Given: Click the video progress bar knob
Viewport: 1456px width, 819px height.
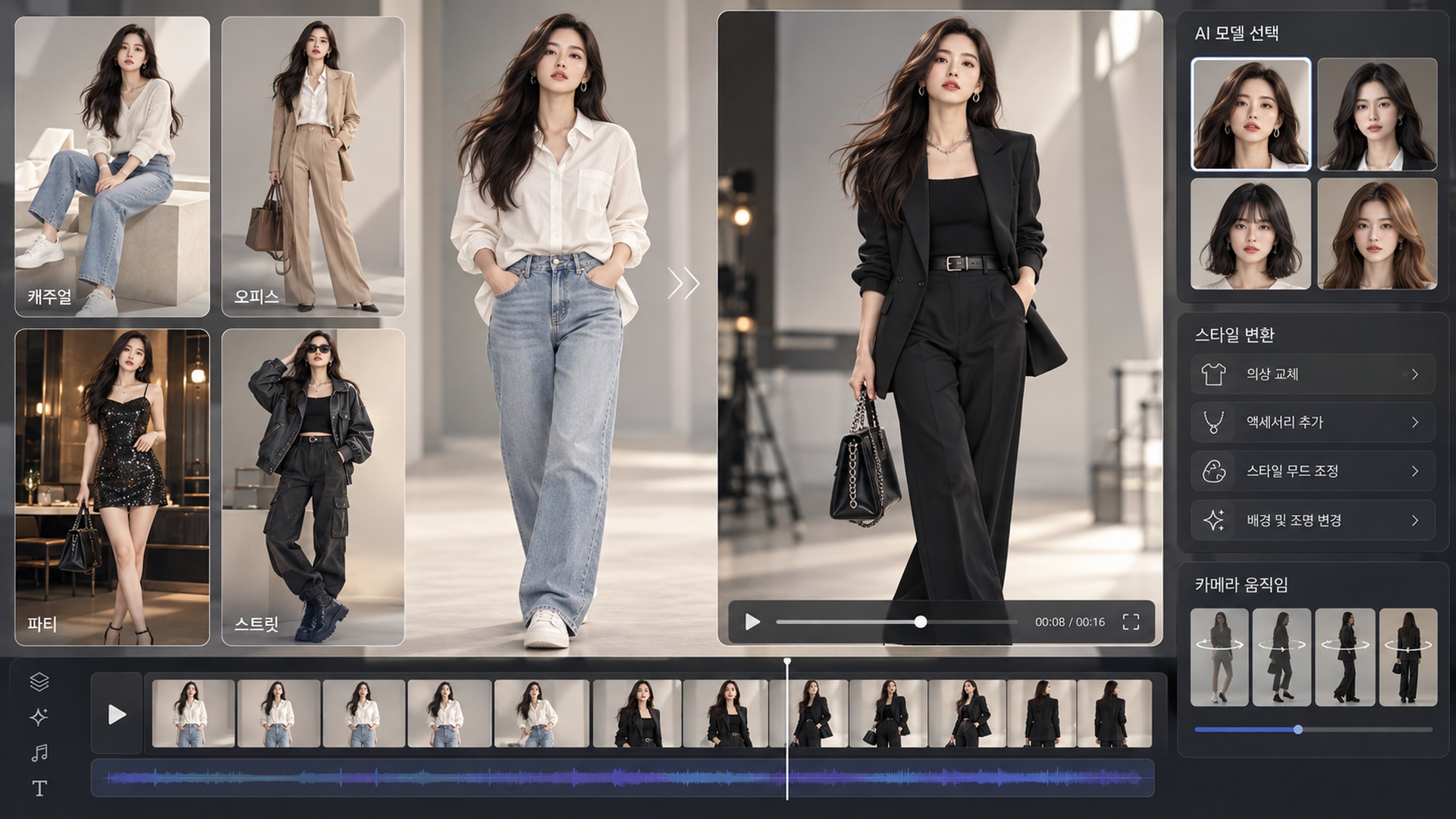Looking at the screenshot, I should point(921,622).
